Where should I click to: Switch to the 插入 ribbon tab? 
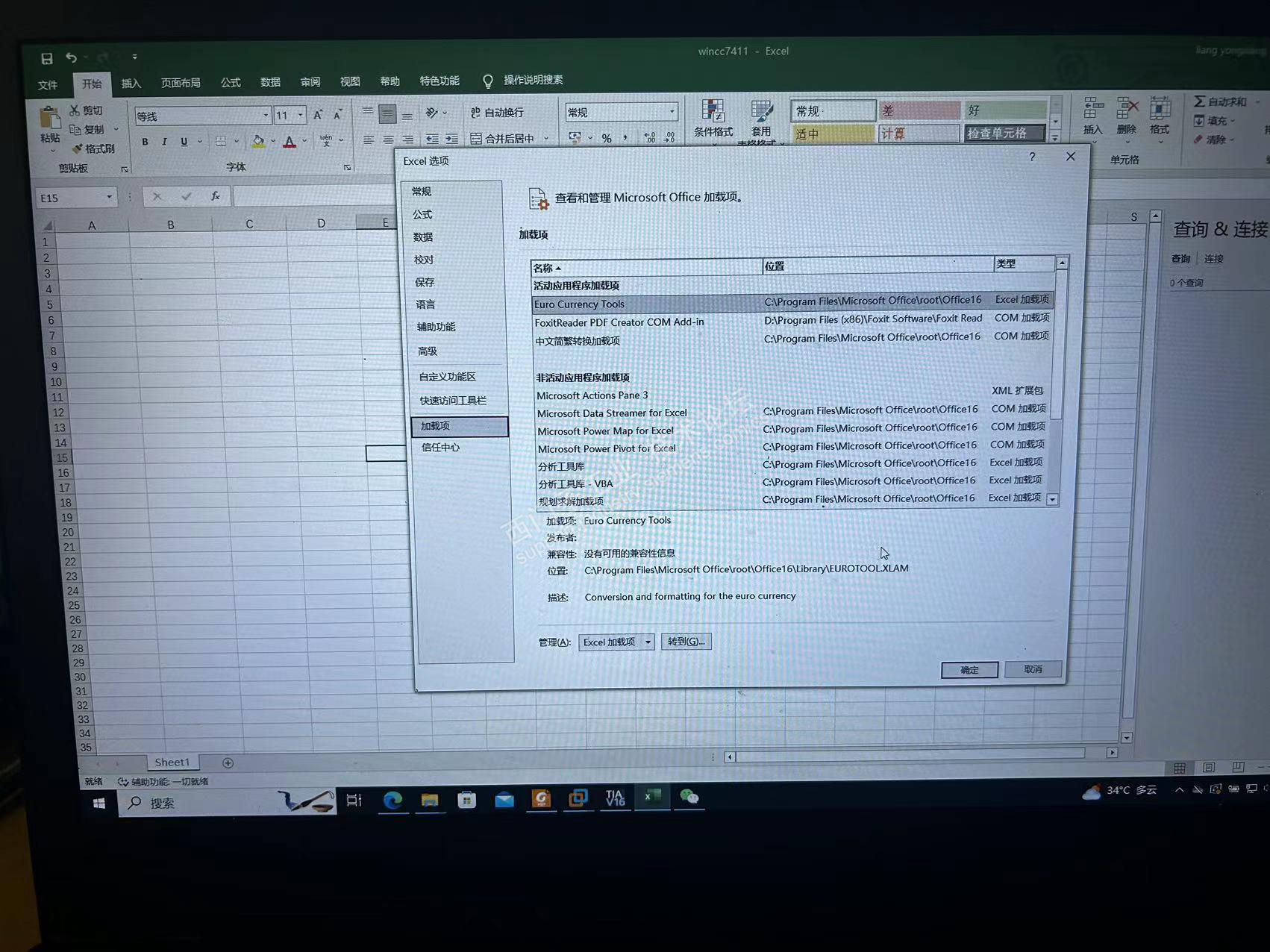(x=131, y=83)
